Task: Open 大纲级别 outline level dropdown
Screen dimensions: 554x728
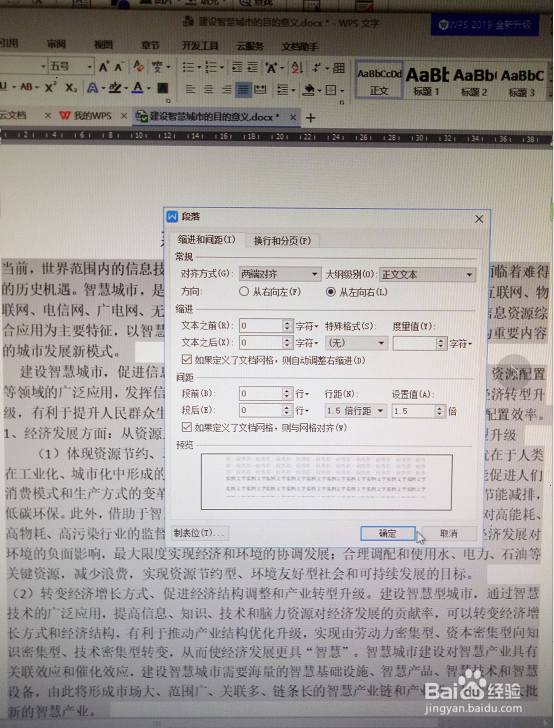Action: [427, 274]
